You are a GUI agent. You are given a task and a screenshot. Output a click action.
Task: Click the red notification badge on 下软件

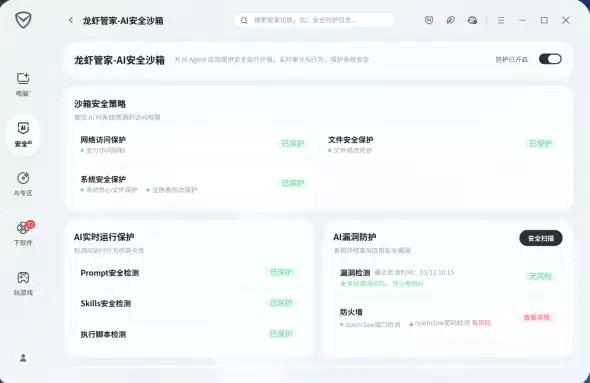tap(30, 225)
